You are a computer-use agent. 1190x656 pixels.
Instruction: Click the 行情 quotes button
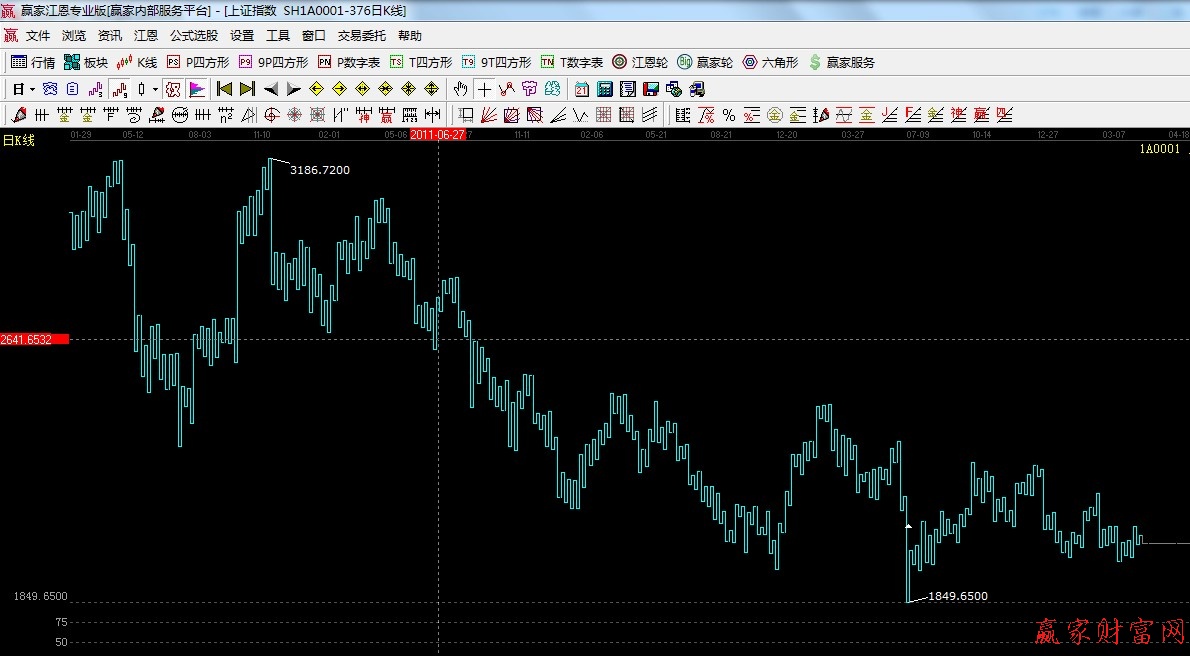33,62
